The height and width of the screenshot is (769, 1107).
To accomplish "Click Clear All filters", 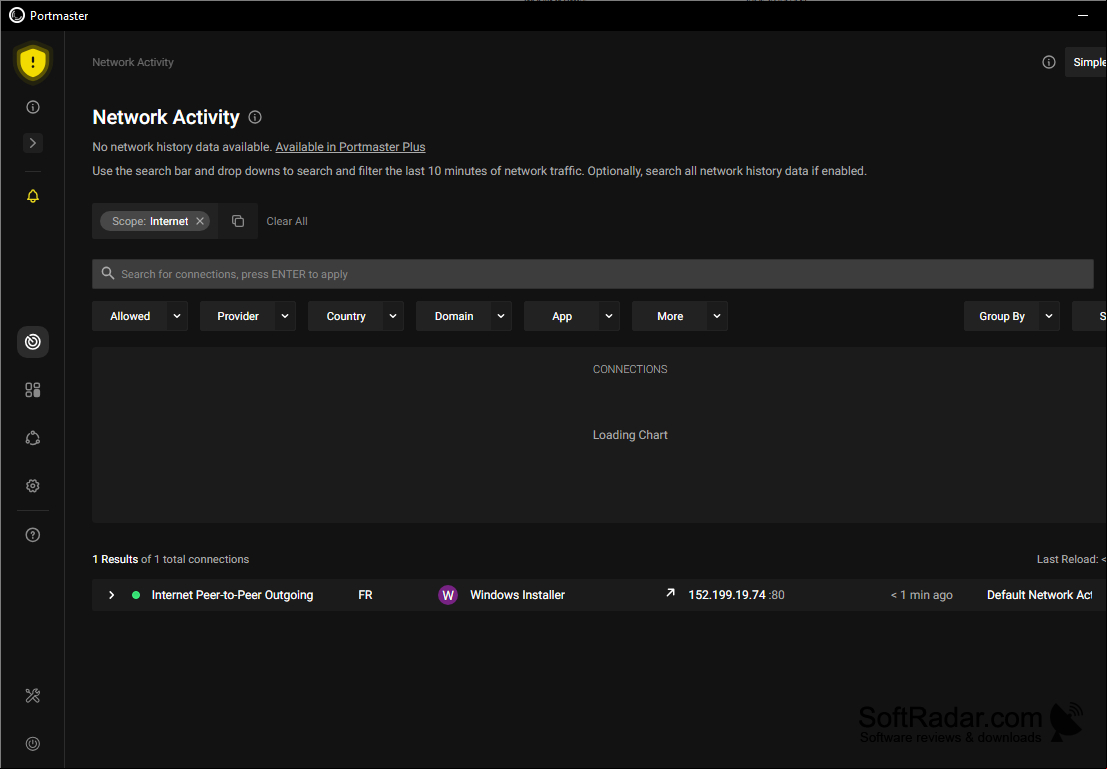I will coord(287,221).
